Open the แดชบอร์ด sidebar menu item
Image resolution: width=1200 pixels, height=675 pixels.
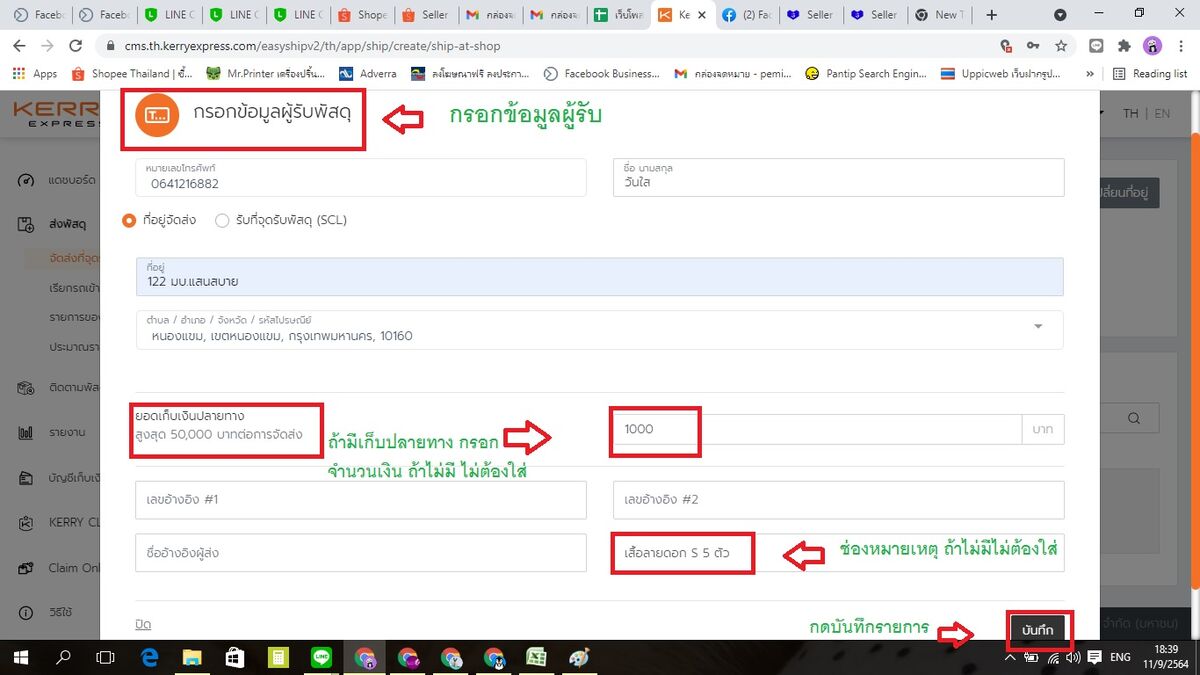72,180
